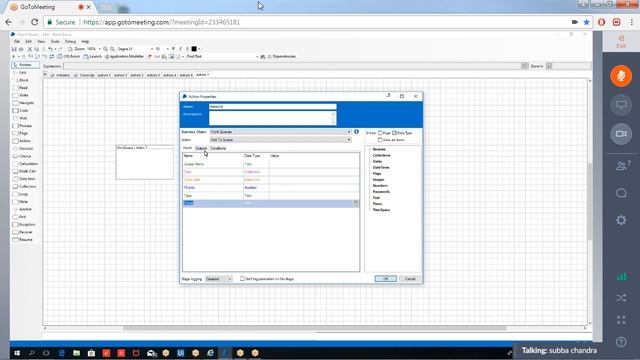Open the Stage logging dropdown

click(218, 279)
